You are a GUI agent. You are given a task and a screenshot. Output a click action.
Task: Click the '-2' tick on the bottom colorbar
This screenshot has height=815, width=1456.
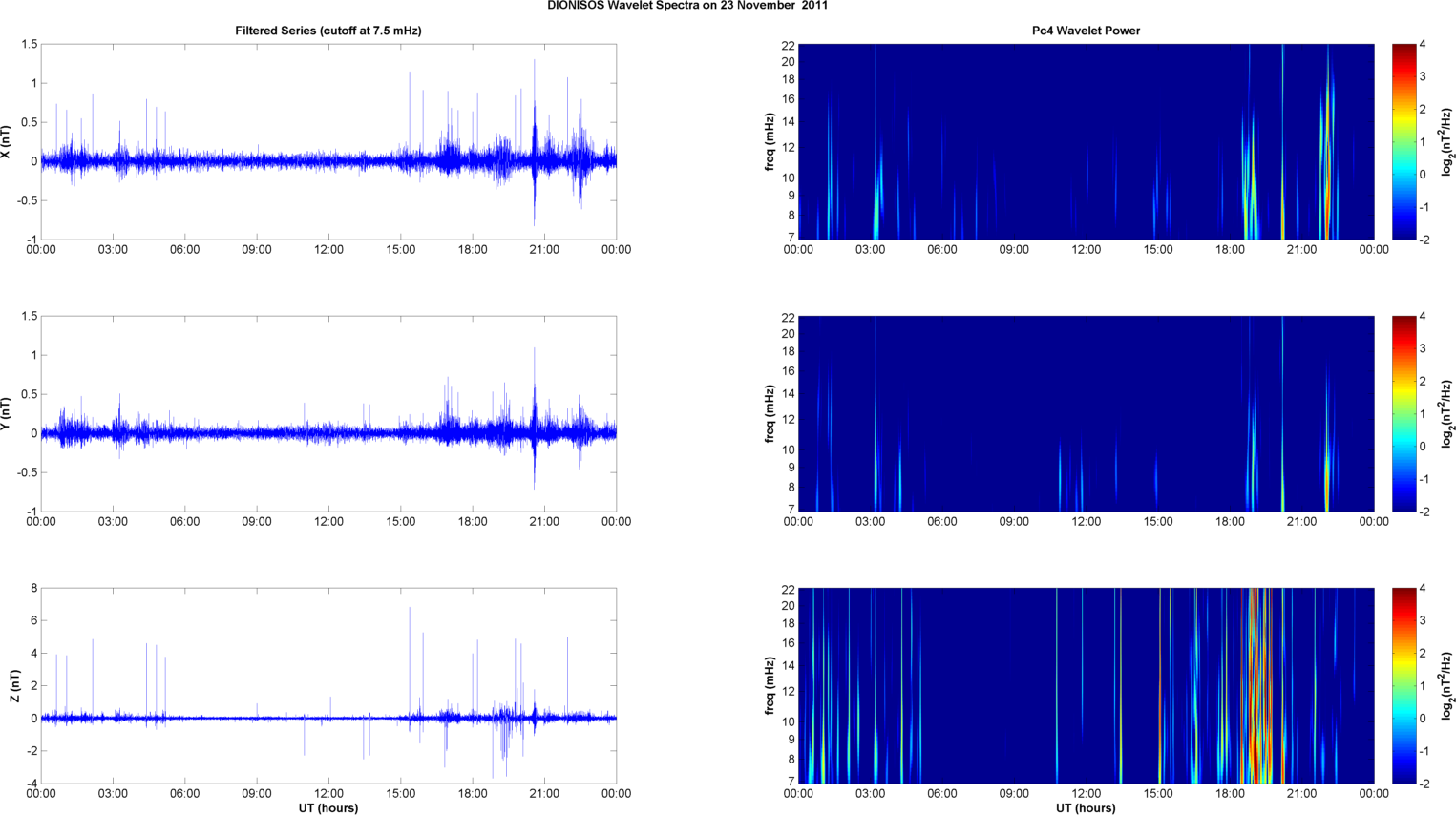[1424, 784]
